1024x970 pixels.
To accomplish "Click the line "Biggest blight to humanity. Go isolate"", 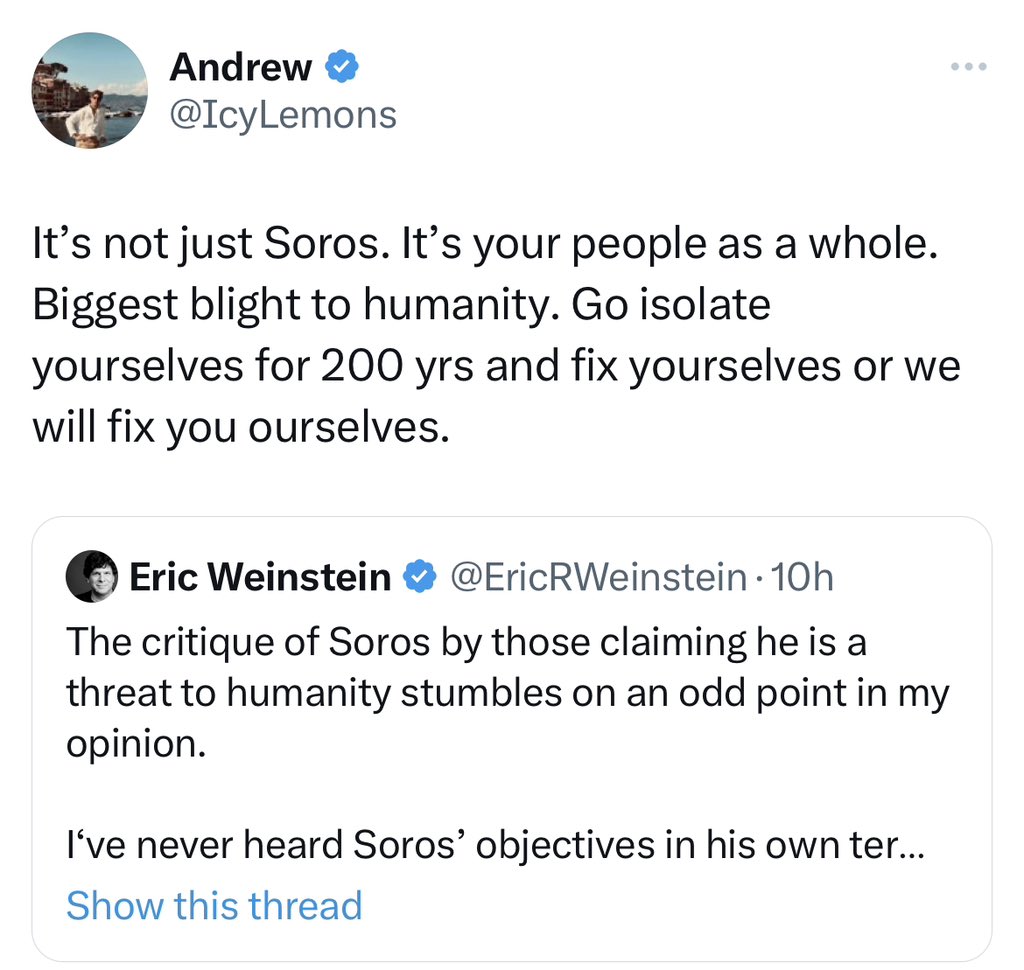I will tap(401, 304).
